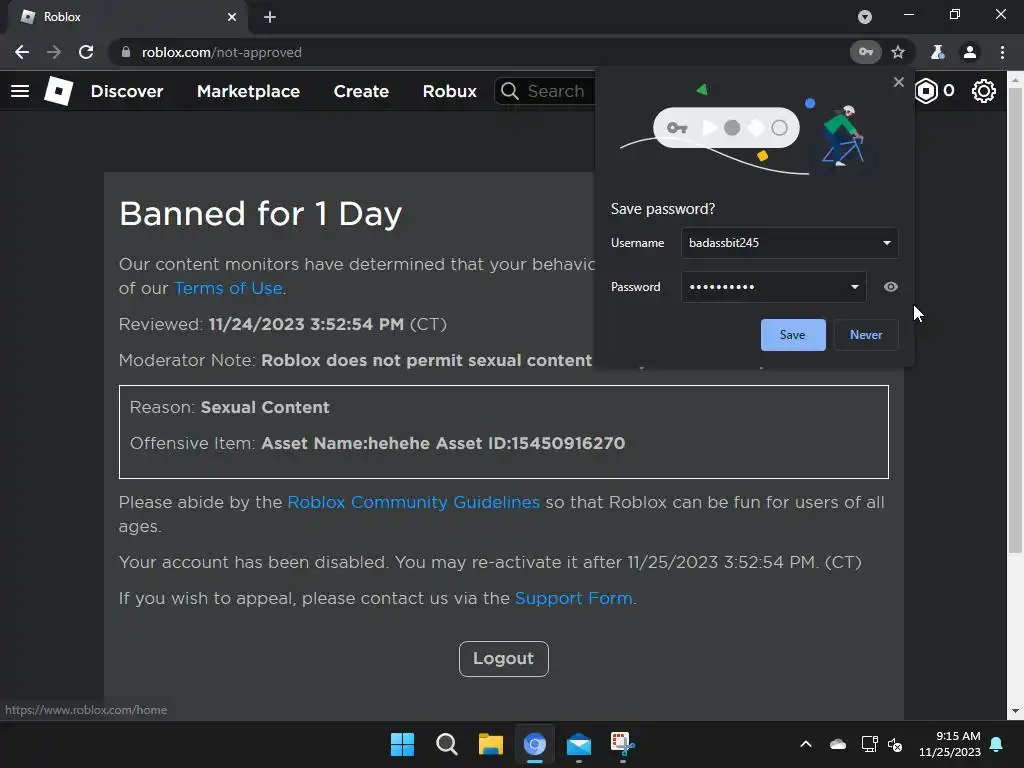This screenshot has width=1024, height=768.
Task: Open the Create menu item
Action: [x=361, y=91]
